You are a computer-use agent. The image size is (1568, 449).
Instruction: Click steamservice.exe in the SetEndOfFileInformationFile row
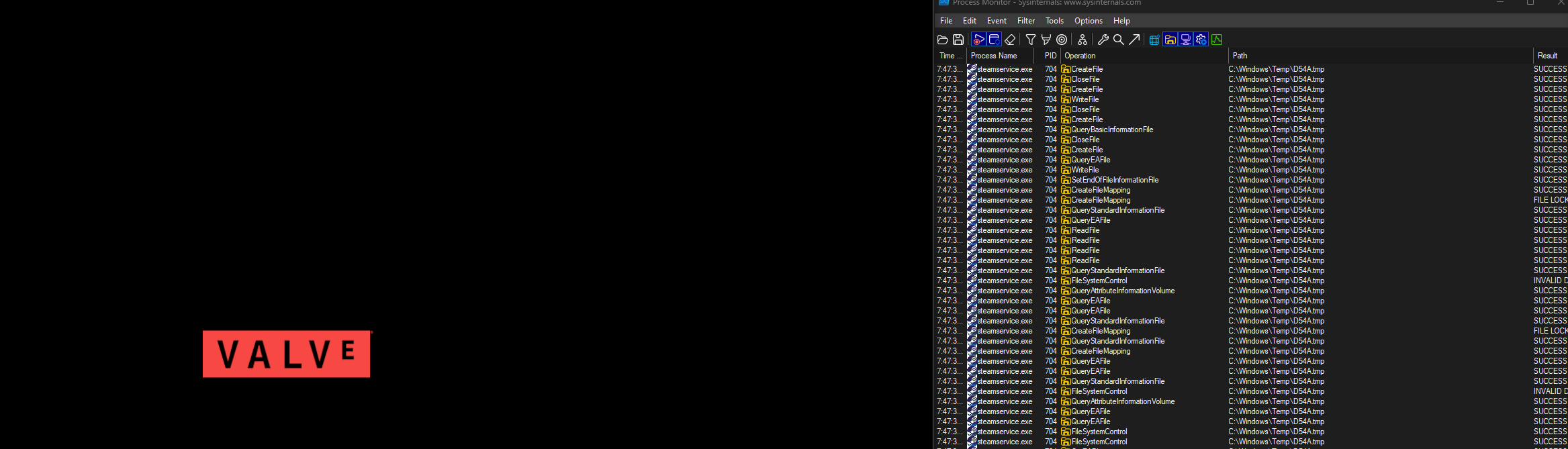[x=1005, y=180]
